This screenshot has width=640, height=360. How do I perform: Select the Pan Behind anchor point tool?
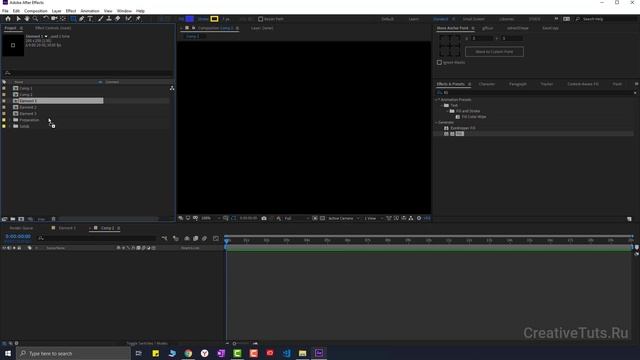point(63,19)
